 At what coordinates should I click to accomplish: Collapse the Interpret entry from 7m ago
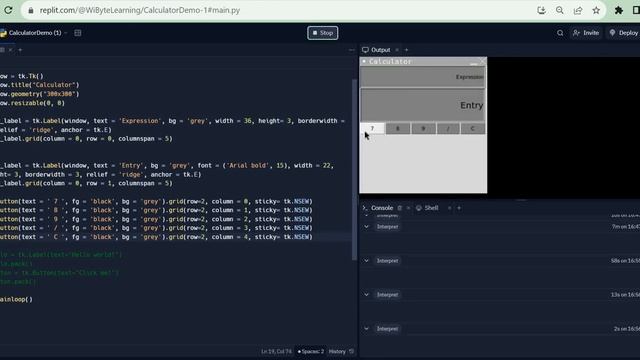(366, 227)
